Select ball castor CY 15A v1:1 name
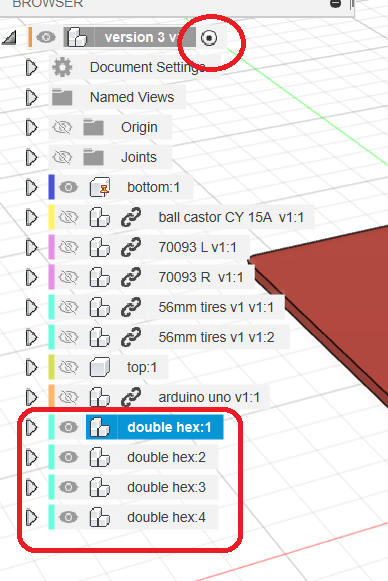The width and height of the screenshot is (388, 581). pyautogui.click(x=231, y=218)
